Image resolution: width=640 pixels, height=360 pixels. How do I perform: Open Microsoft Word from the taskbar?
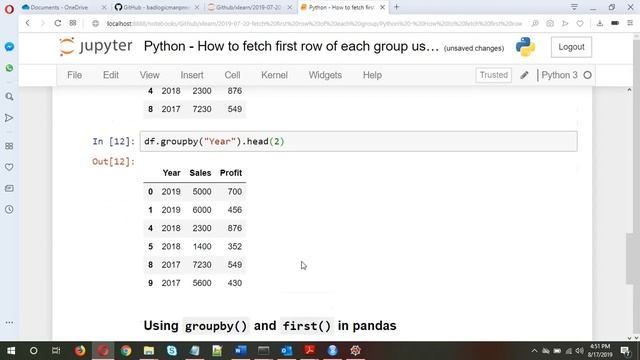click(x=240, y=351)
